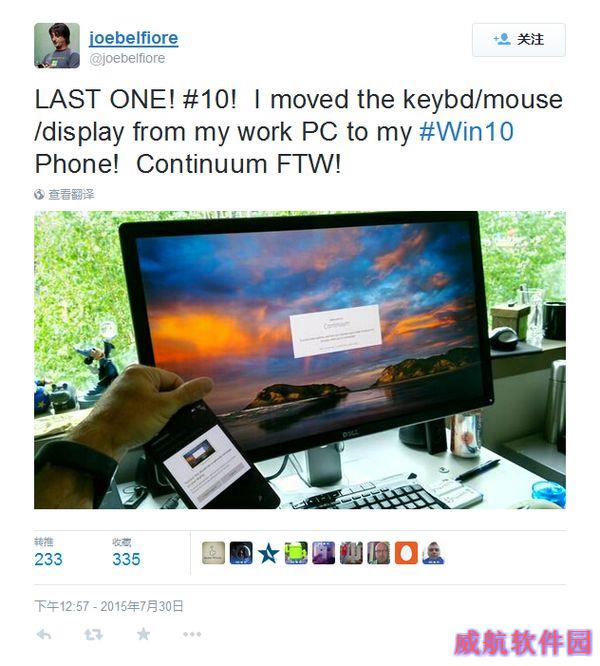Open joebelfiore profile avatar picture
Viewport: 600px width, 666px height.
56,45
